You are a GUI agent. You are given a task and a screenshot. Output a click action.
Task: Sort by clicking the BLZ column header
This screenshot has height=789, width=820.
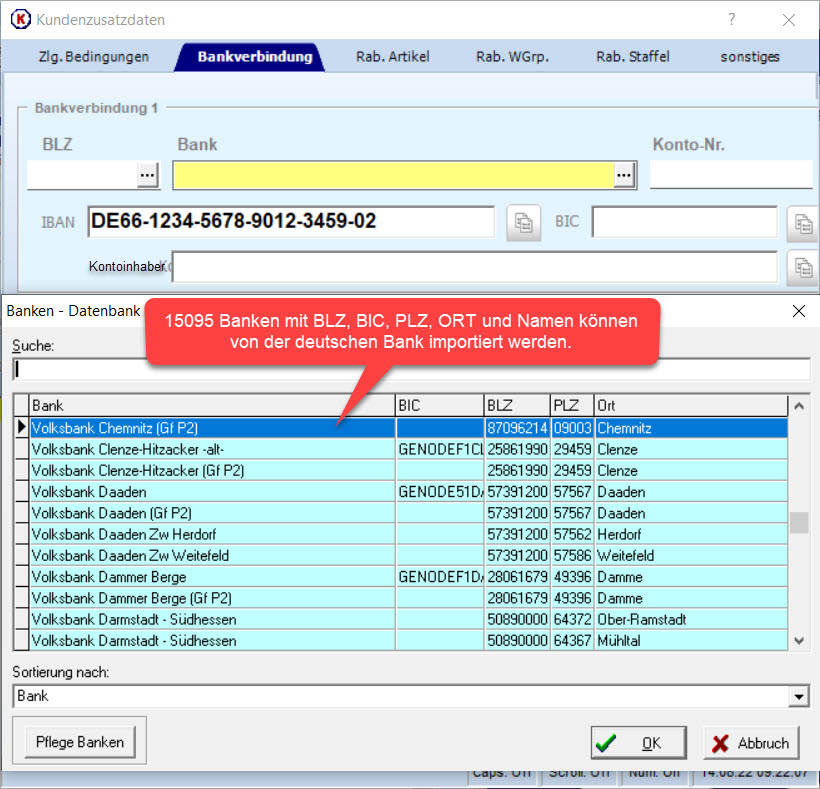click(x=516, y=406)
